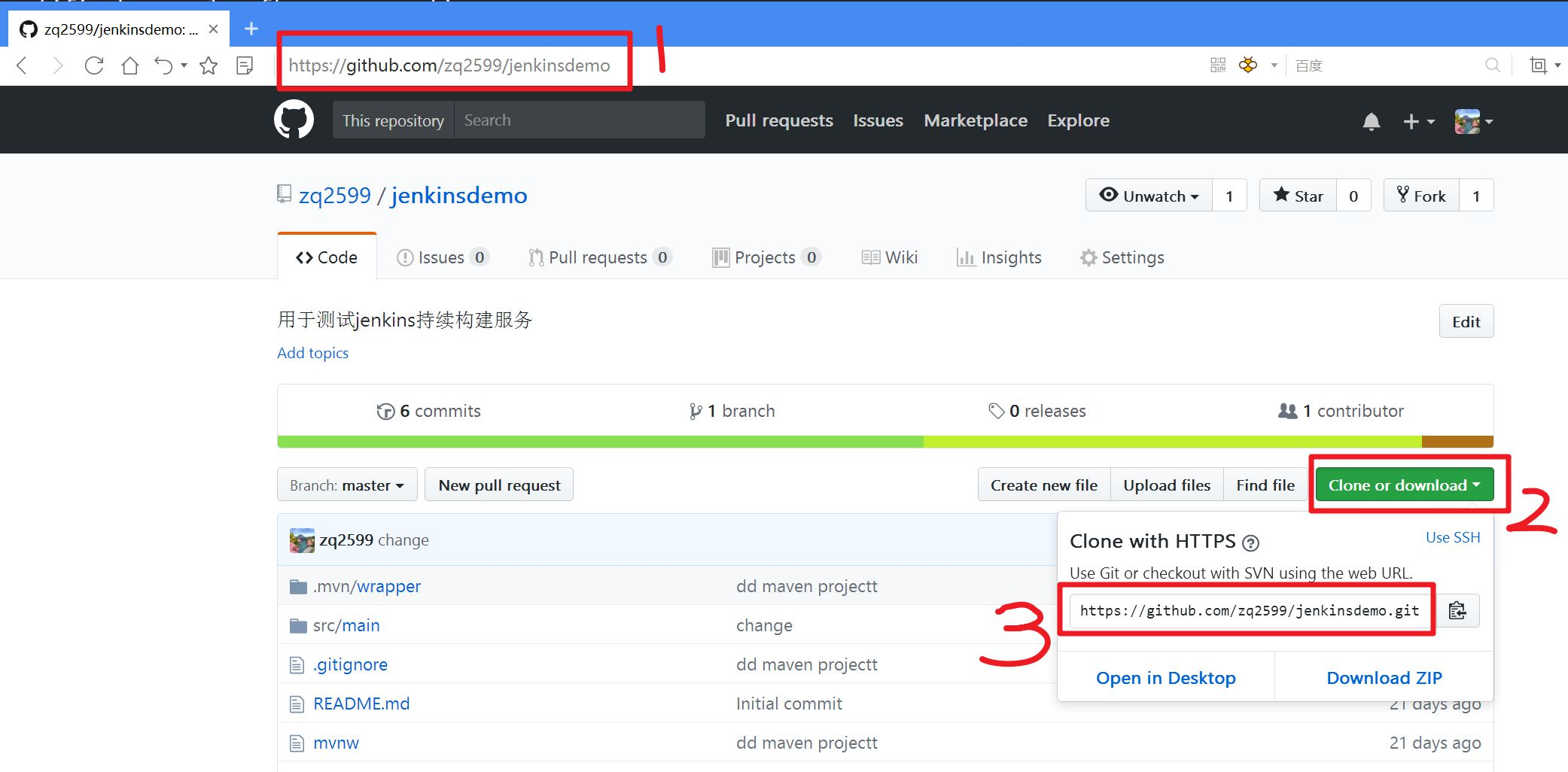Fork the jenkinsdemo repository
Image resolution: width=1568 pixels, height=772 pixels.
[x=1421, y=196]
